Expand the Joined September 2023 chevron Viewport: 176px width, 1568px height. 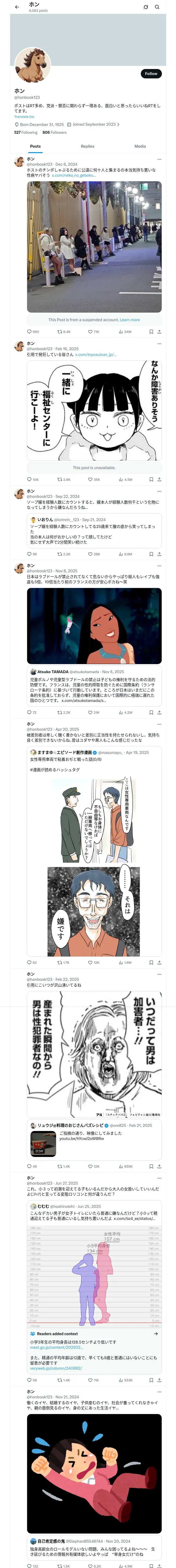[118, 124]
